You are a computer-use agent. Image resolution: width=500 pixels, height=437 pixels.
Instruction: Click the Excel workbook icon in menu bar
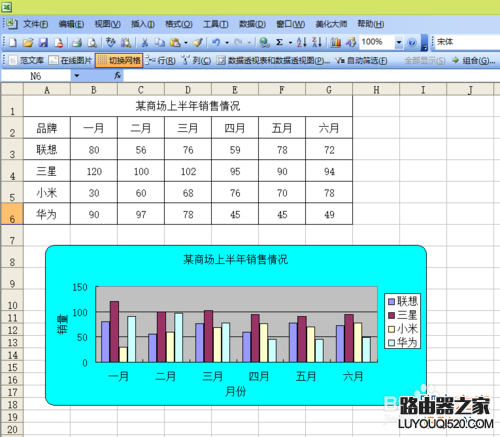point(11,24)
